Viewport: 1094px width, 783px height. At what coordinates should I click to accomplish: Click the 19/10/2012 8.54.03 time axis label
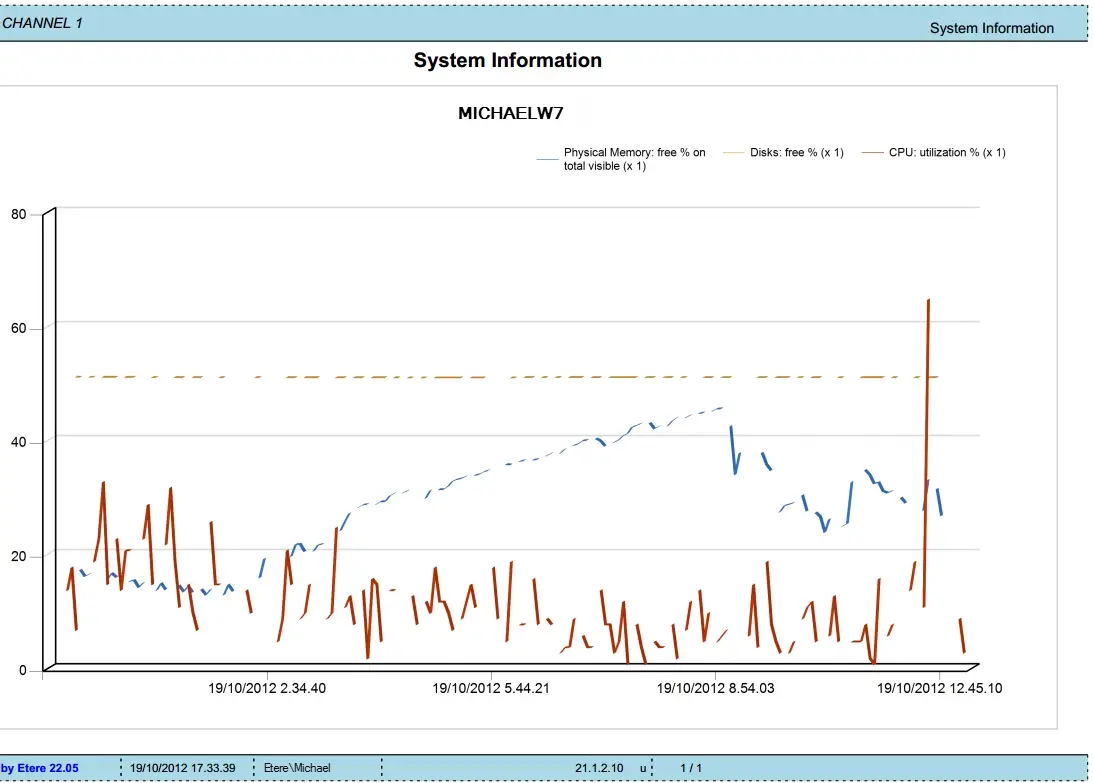714,689
